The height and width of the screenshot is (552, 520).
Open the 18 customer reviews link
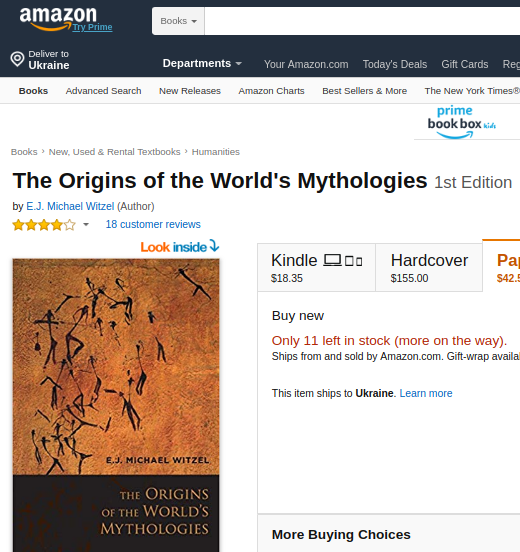153,224
